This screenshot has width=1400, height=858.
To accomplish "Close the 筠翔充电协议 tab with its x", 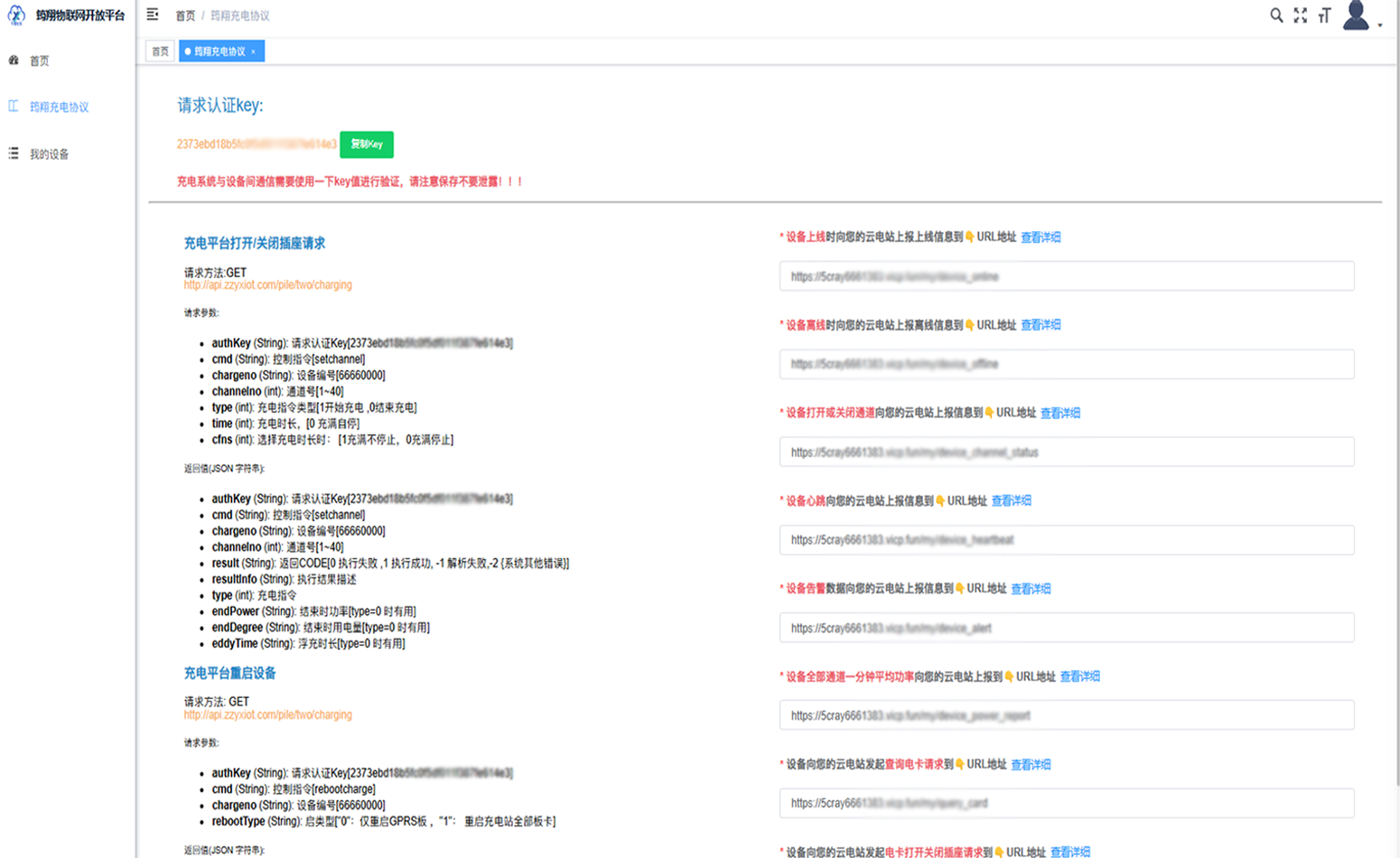I will pyautogui.click(x=255, y=51).
